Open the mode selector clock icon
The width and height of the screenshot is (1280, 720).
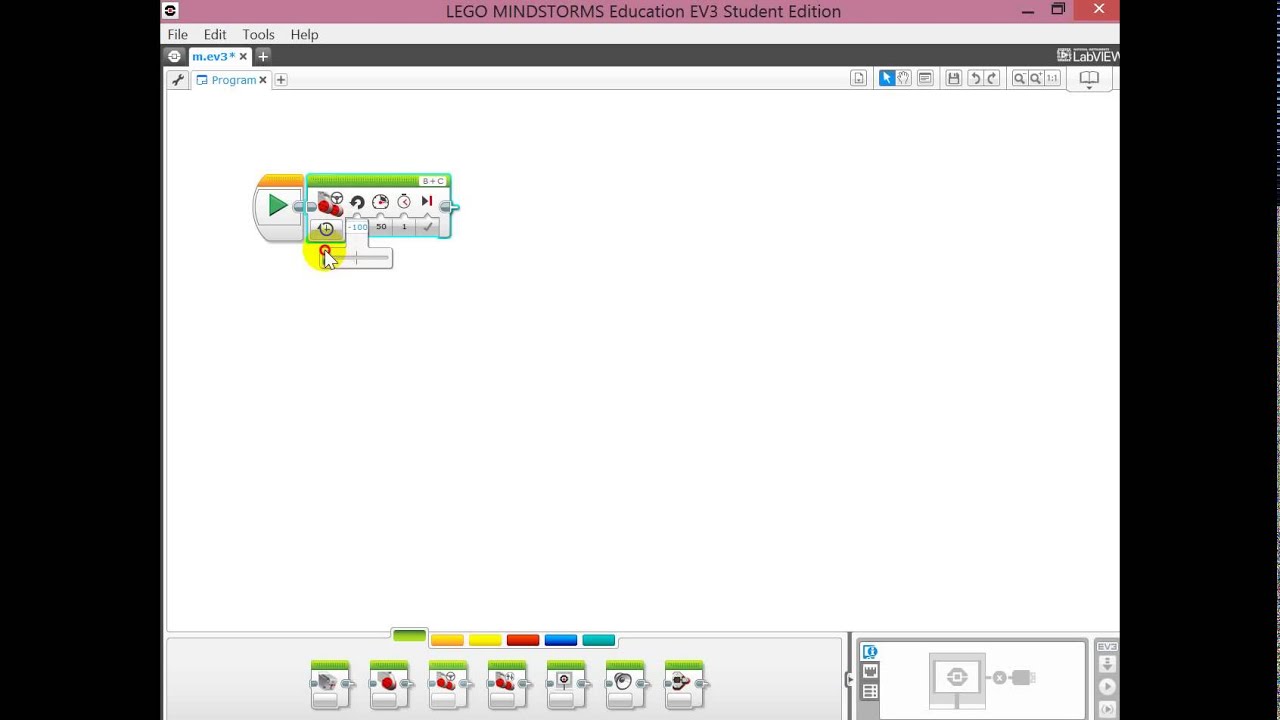pos(326,229)
